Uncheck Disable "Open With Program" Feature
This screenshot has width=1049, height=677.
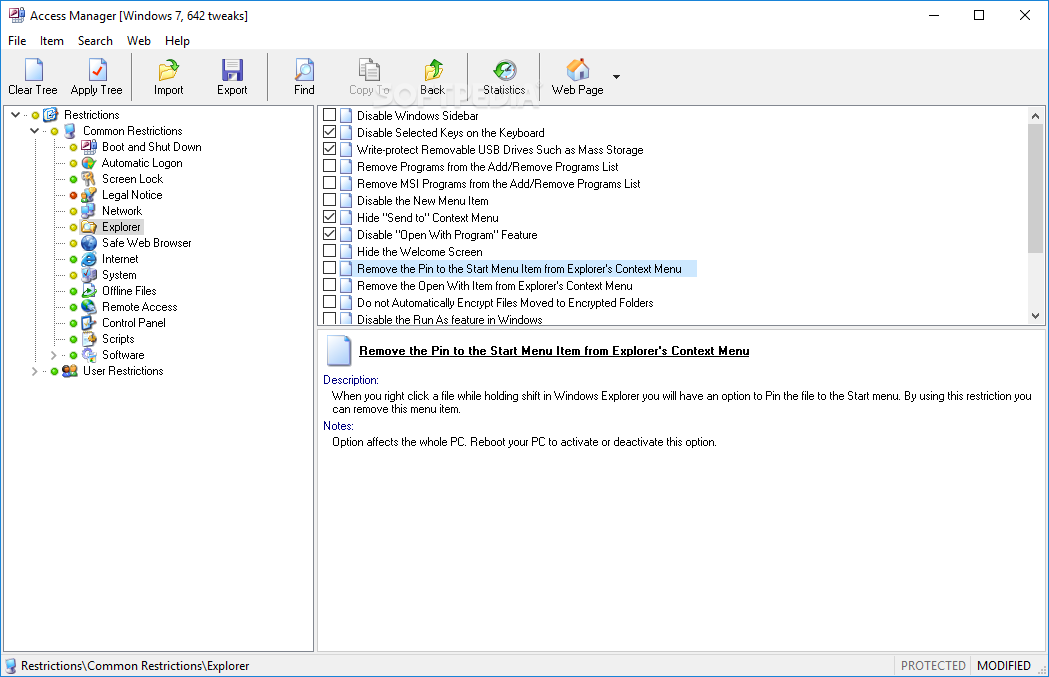[329, 233]
